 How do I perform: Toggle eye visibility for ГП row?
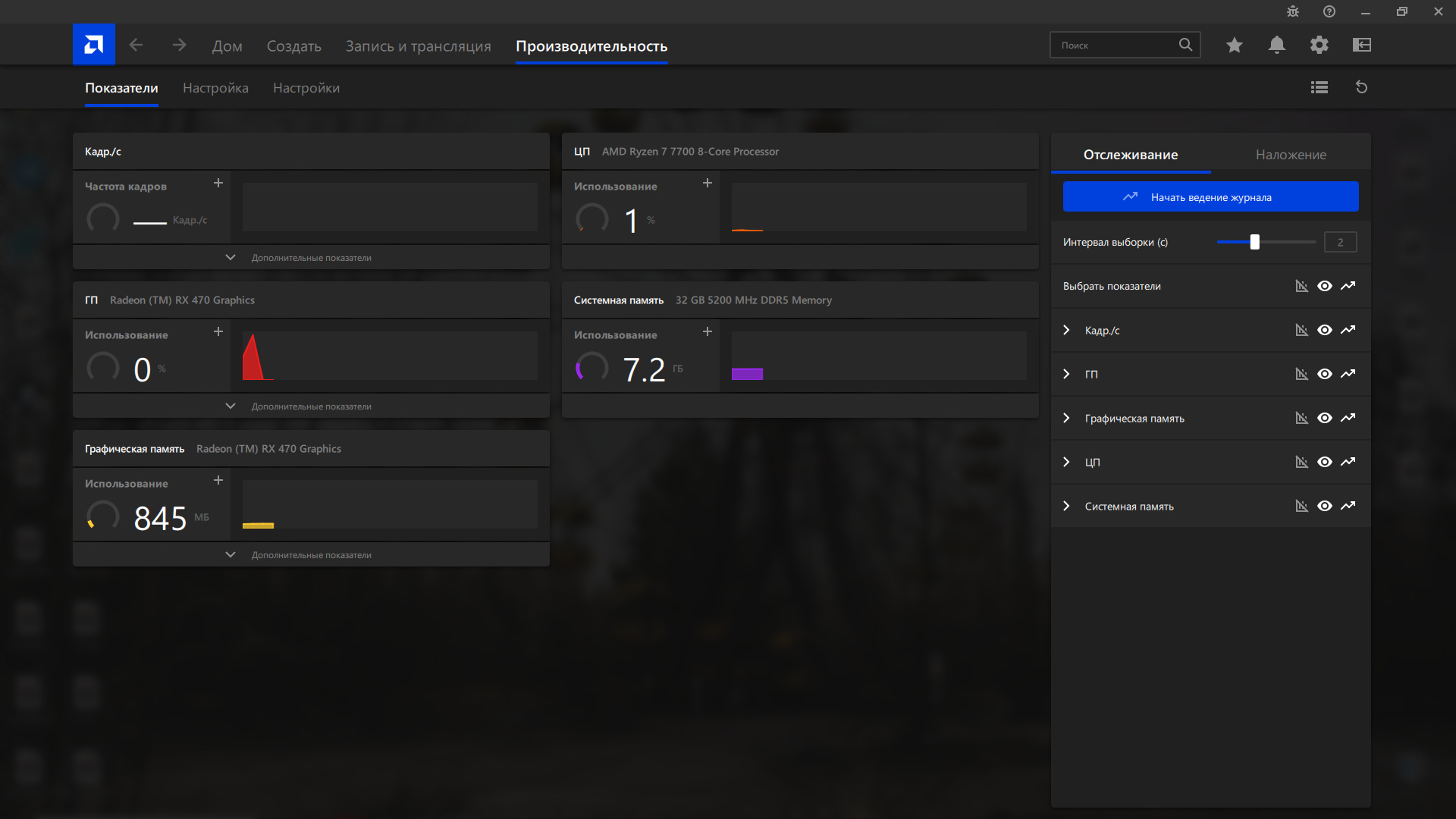coord(1324,374)
